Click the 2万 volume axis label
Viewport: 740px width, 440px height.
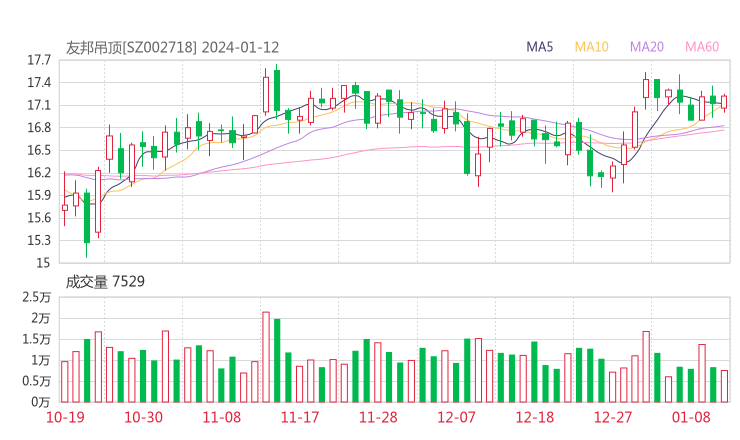(41, 319)
